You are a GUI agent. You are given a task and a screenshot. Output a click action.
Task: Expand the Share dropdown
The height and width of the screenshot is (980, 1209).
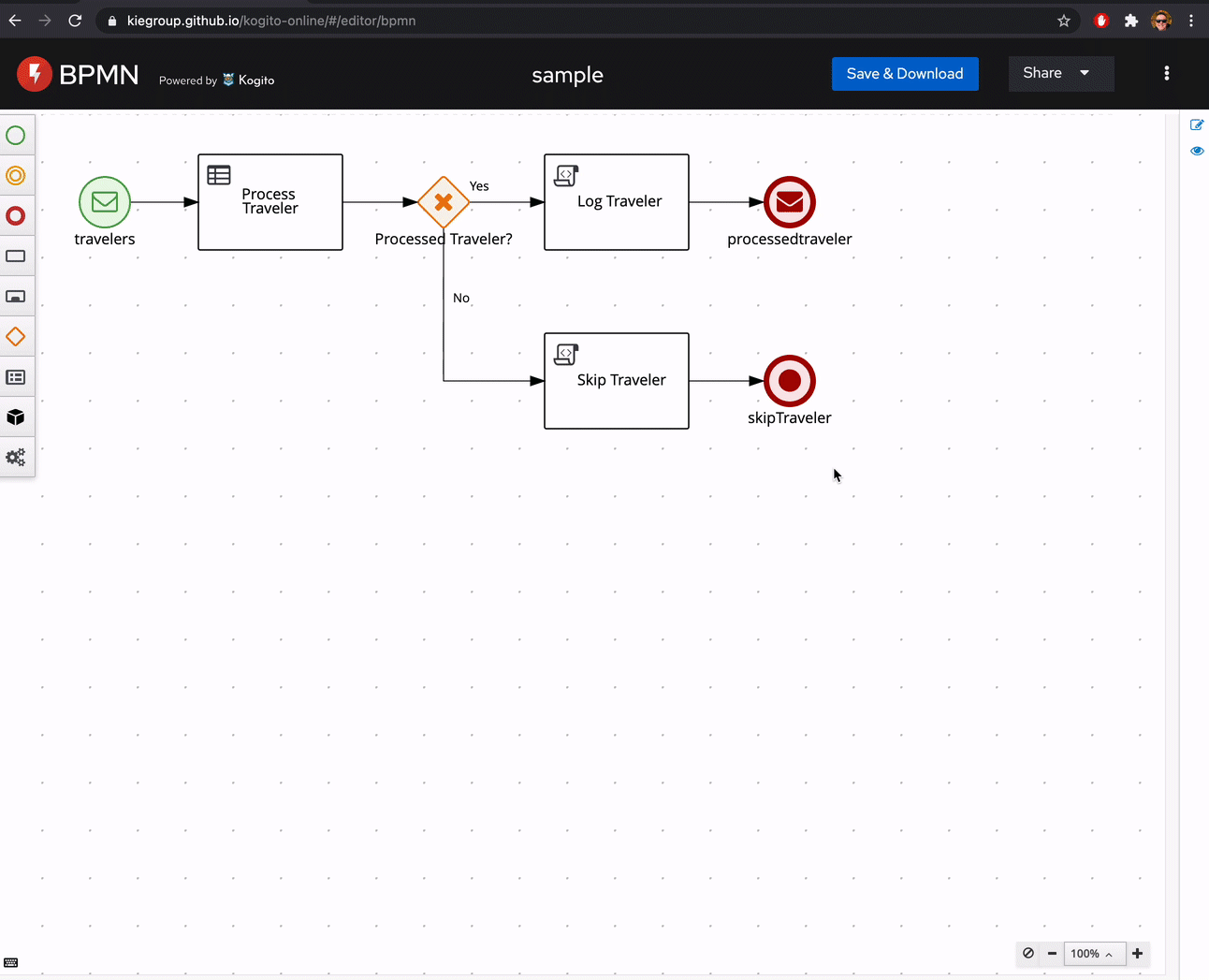coord(1060,73)
